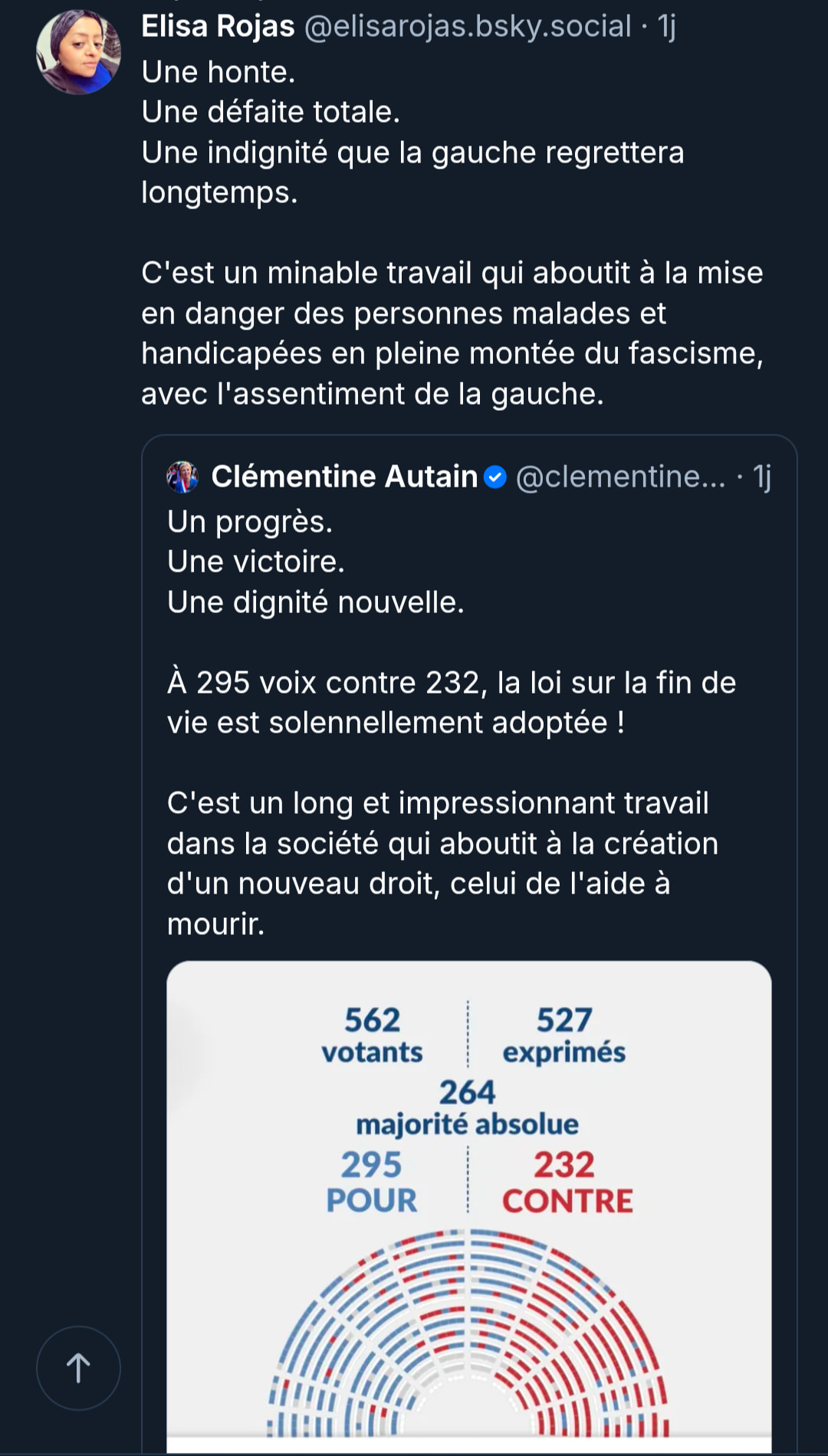This screenshot has height=1456, width=828.
Task: Open the @elisarojas.bsky.social handle
Action: [x=468, y=26]
